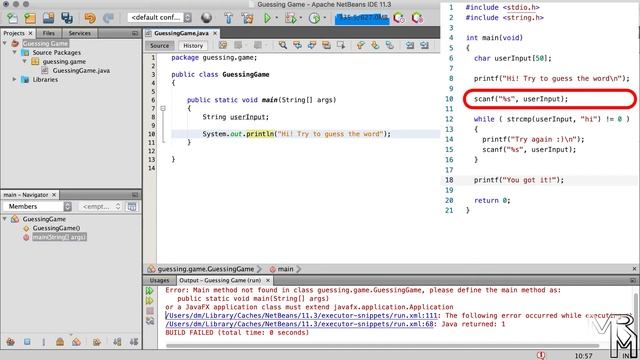The width and height of the screenshot is (640, 360).
Task: Expand the Libraries node
Action: (14, 79)
